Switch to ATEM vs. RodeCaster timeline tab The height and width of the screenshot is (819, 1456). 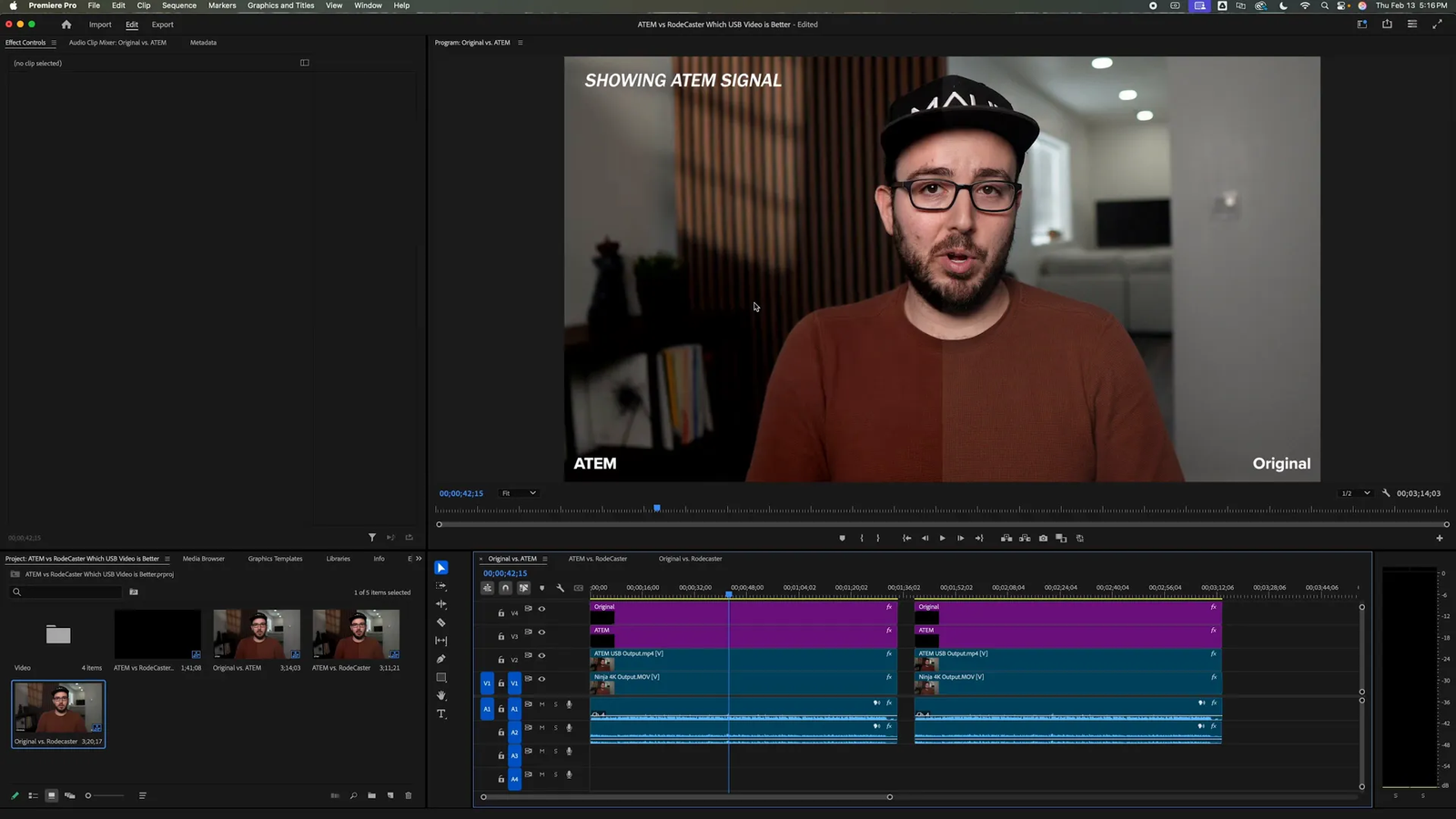(598, 559)
